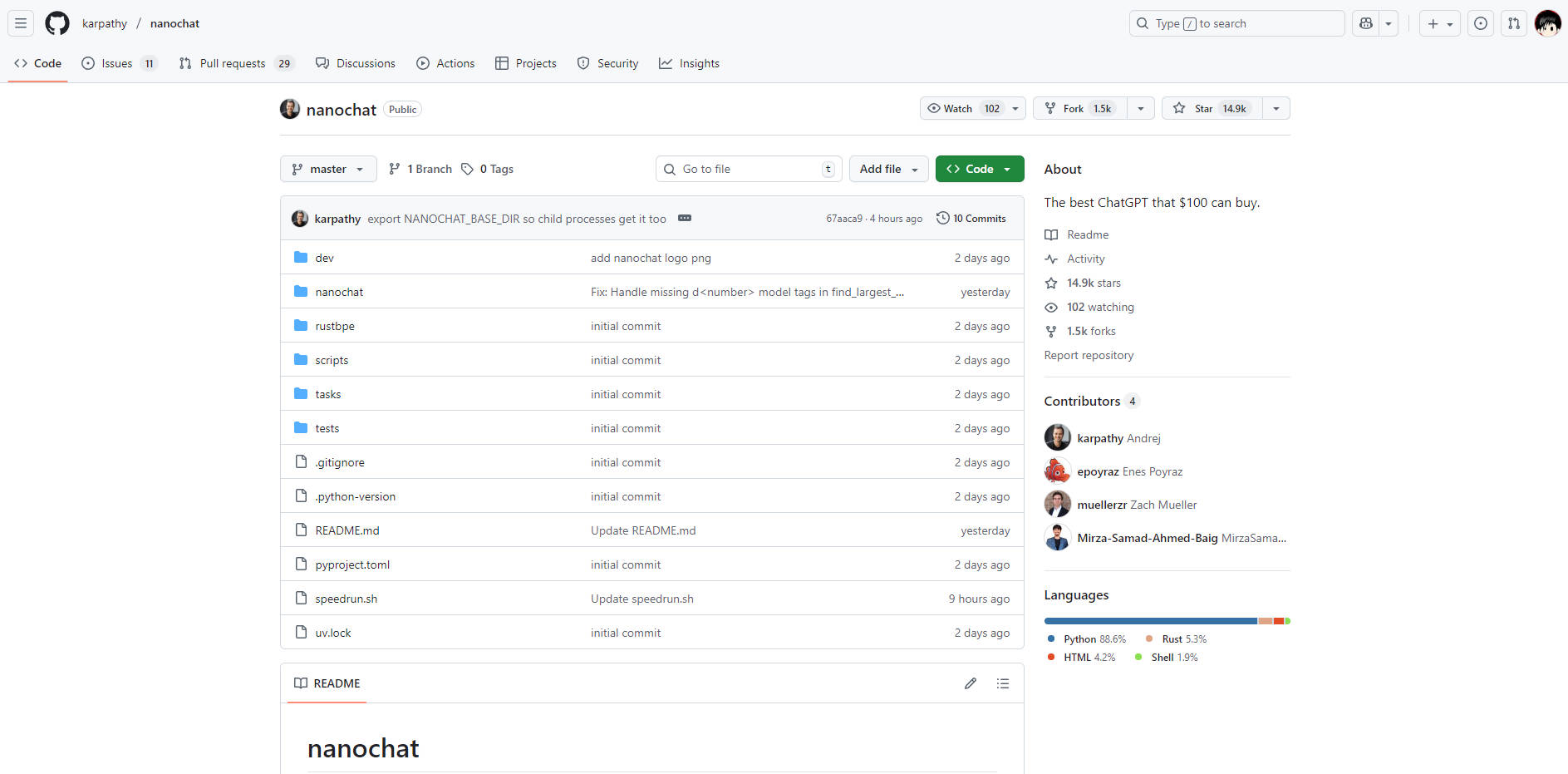Expand the star lists dropdown arrow
Viewport: 1568px width, 774px height.
(x=1276, y=109)
